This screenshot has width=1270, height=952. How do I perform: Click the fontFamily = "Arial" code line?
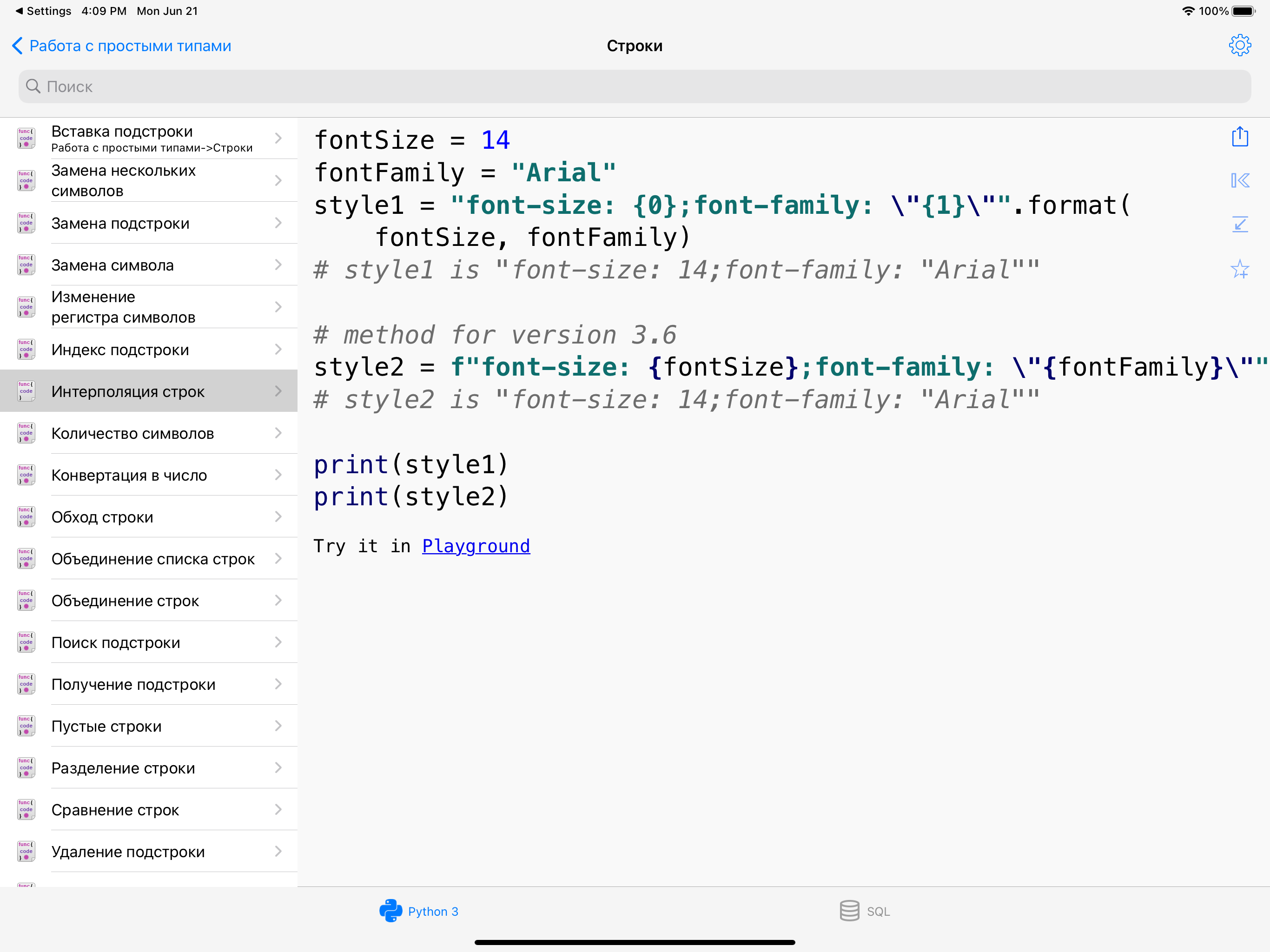(465, 172)
